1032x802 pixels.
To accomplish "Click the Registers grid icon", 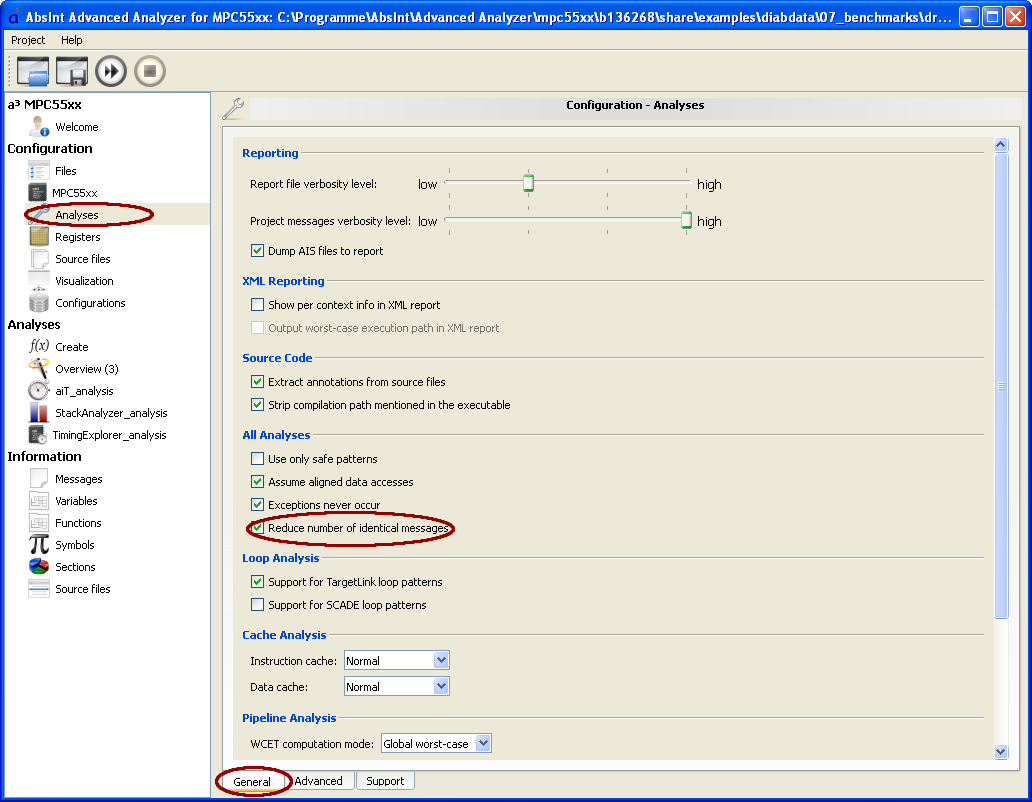I will click(x=39, y=236).
